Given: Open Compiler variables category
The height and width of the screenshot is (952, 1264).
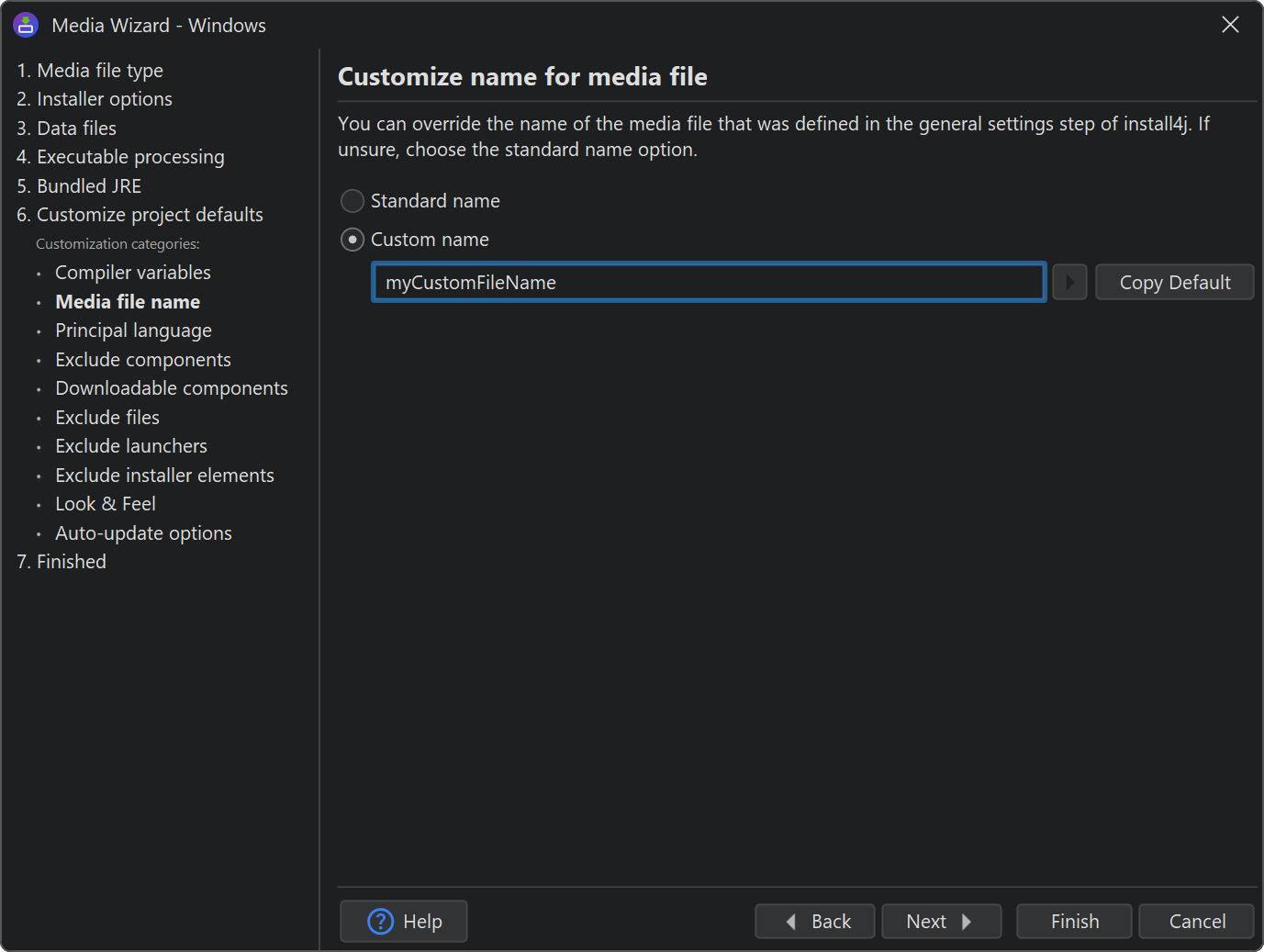Looking at the screenshot, I should coord(132,273).
